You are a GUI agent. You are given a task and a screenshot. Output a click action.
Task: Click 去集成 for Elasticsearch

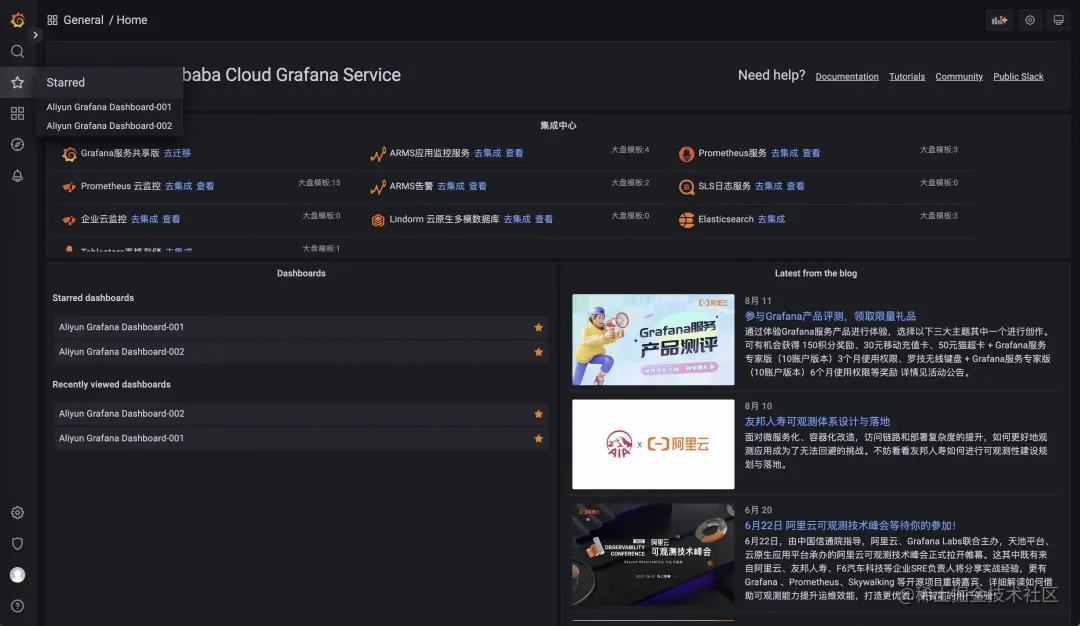(x=771, y=219)
